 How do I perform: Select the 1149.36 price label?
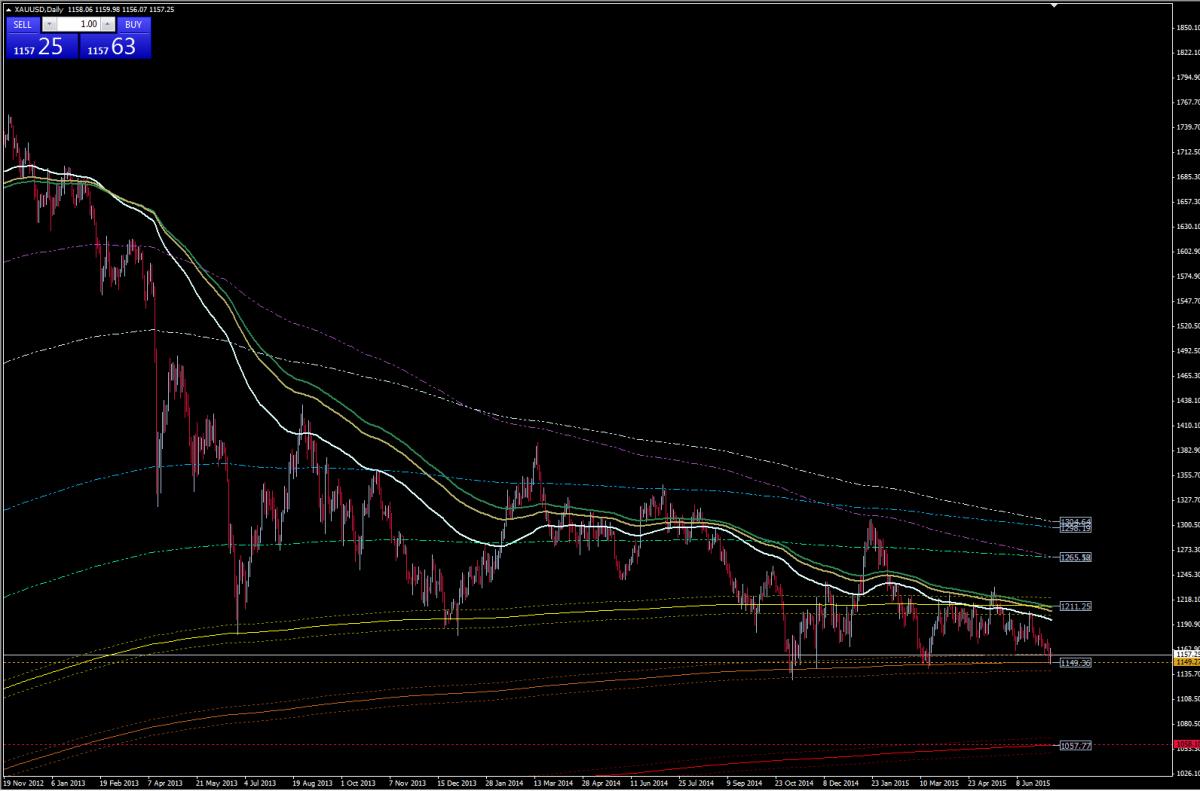[1077, 663]
